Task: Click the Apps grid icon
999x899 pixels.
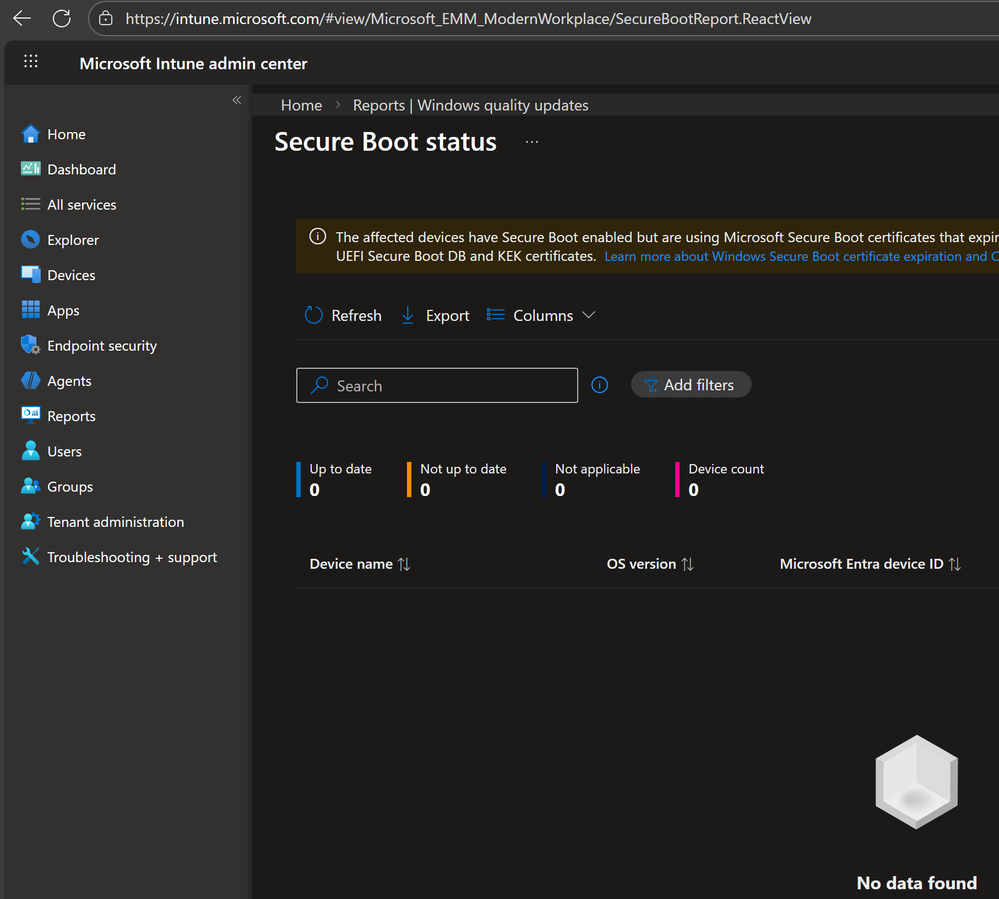Action: (x=30, y=310)
